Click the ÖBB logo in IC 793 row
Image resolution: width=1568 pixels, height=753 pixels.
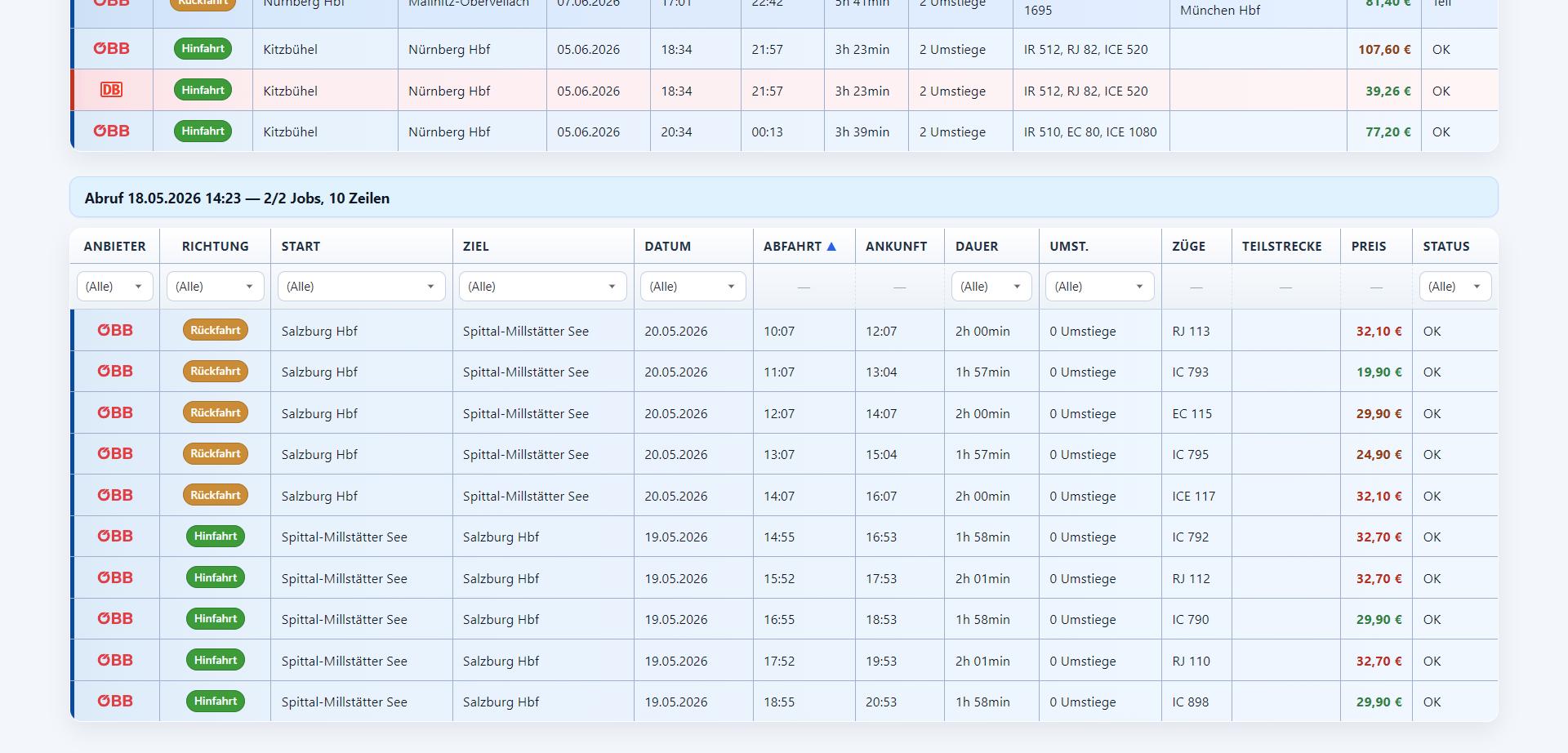(x=115, y=371)
